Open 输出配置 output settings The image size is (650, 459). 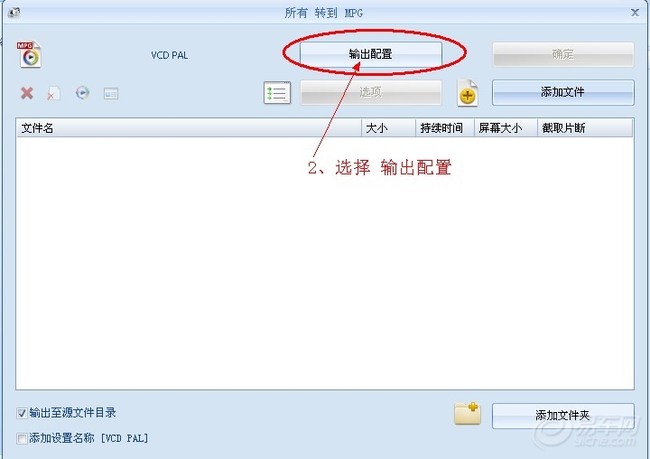(371, 54)
